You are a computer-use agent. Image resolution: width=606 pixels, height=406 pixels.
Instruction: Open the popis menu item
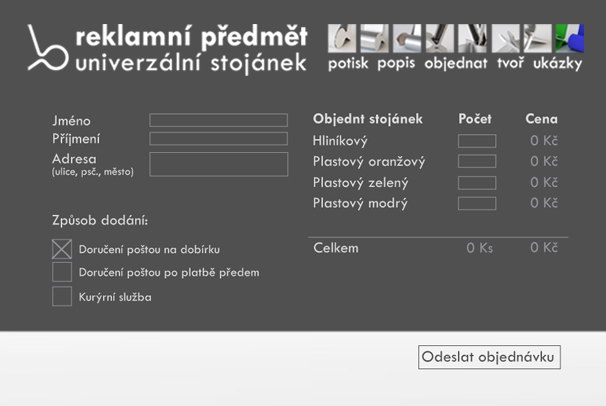[x=396, y=63]
